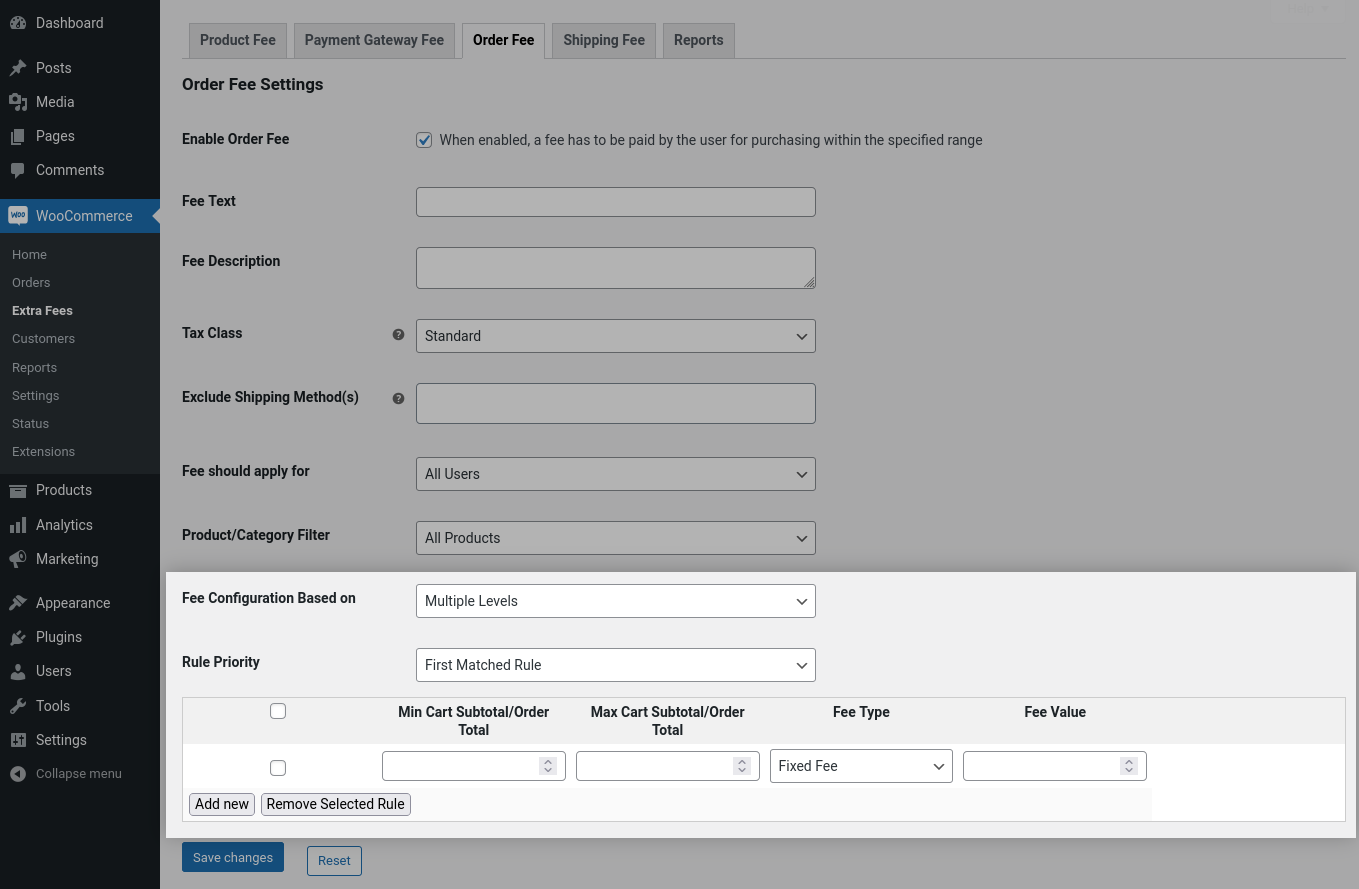This screenshot has height=889, width=1359.
Task: Click the Analytics bar-chart icon
Action: click(22, 524)
